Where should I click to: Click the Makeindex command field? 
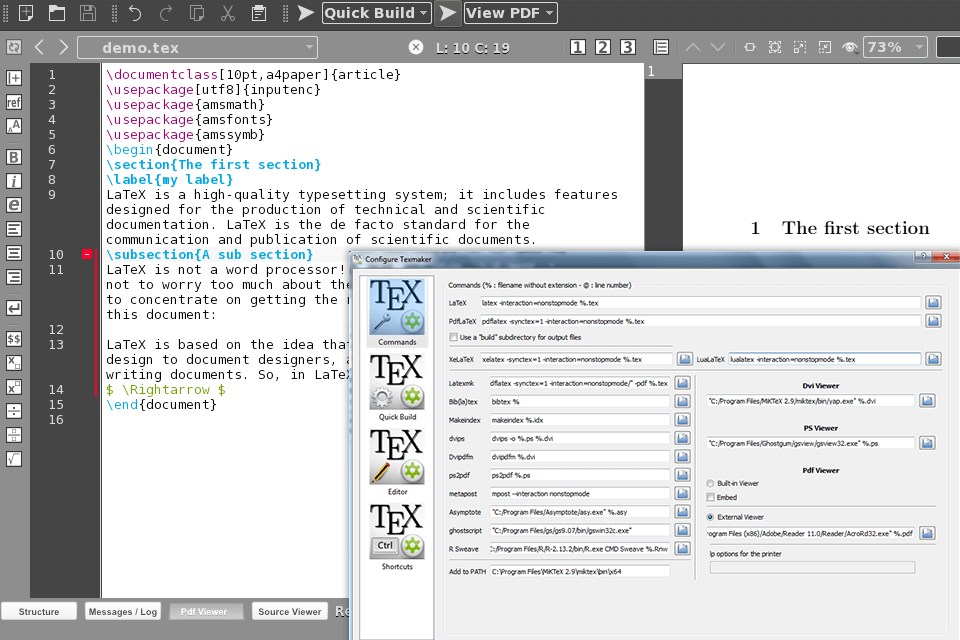coord(579,420)
